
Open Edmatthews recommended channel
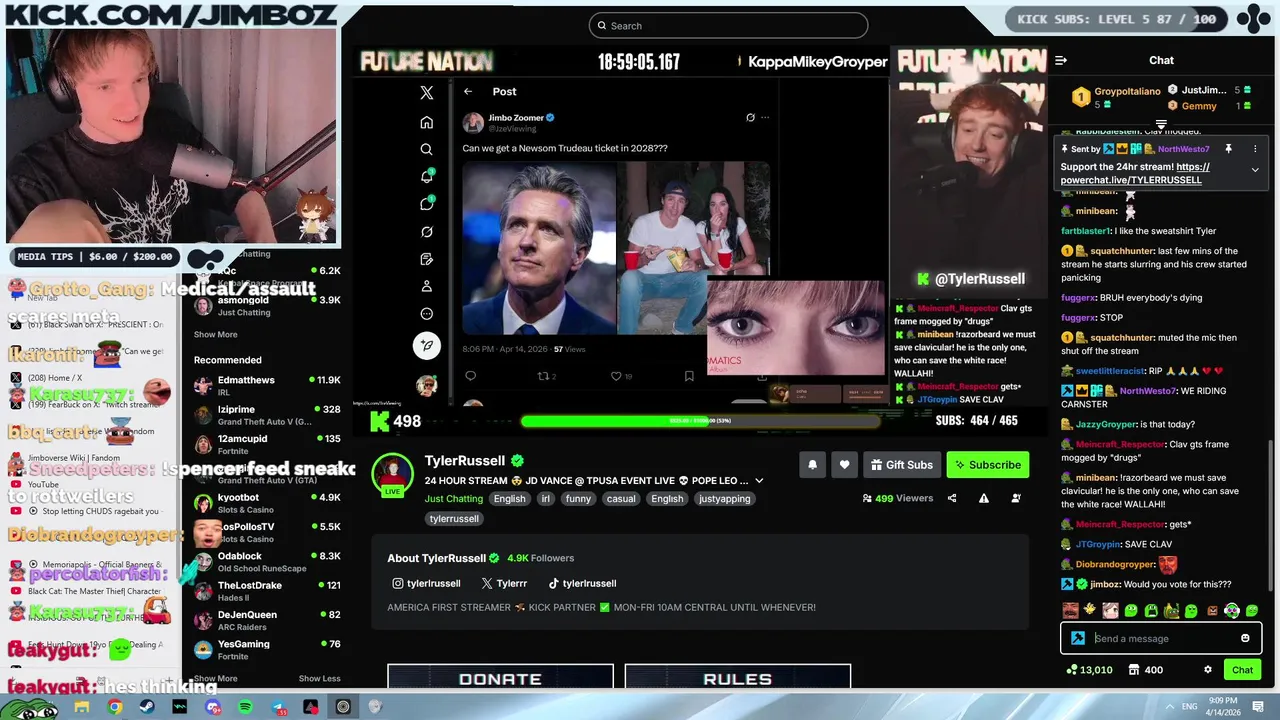[267, 386]
